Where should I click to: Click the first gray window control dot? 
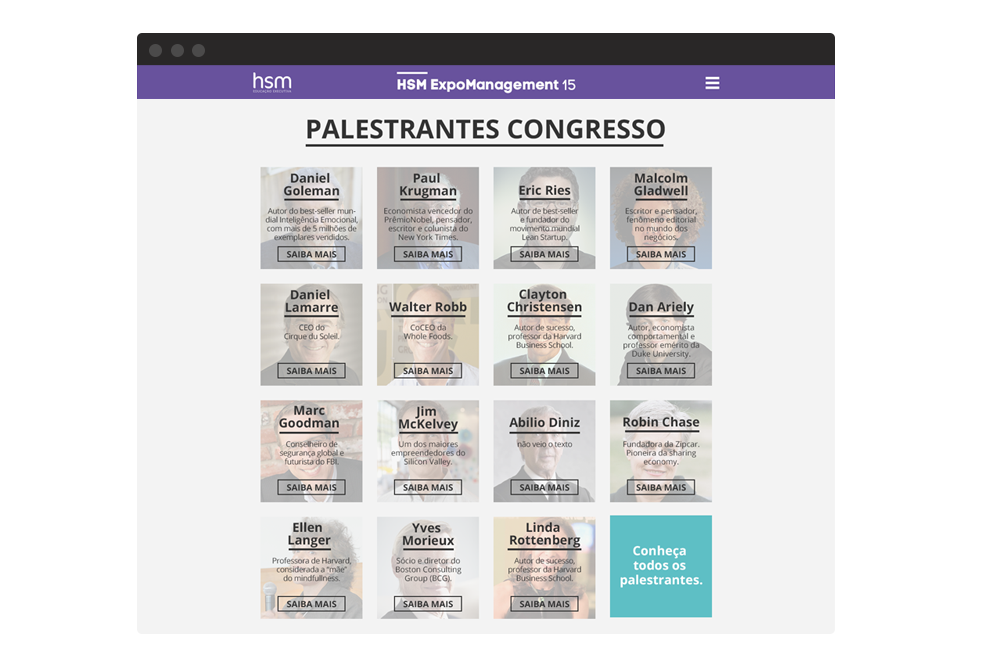[x=155, y=50]
